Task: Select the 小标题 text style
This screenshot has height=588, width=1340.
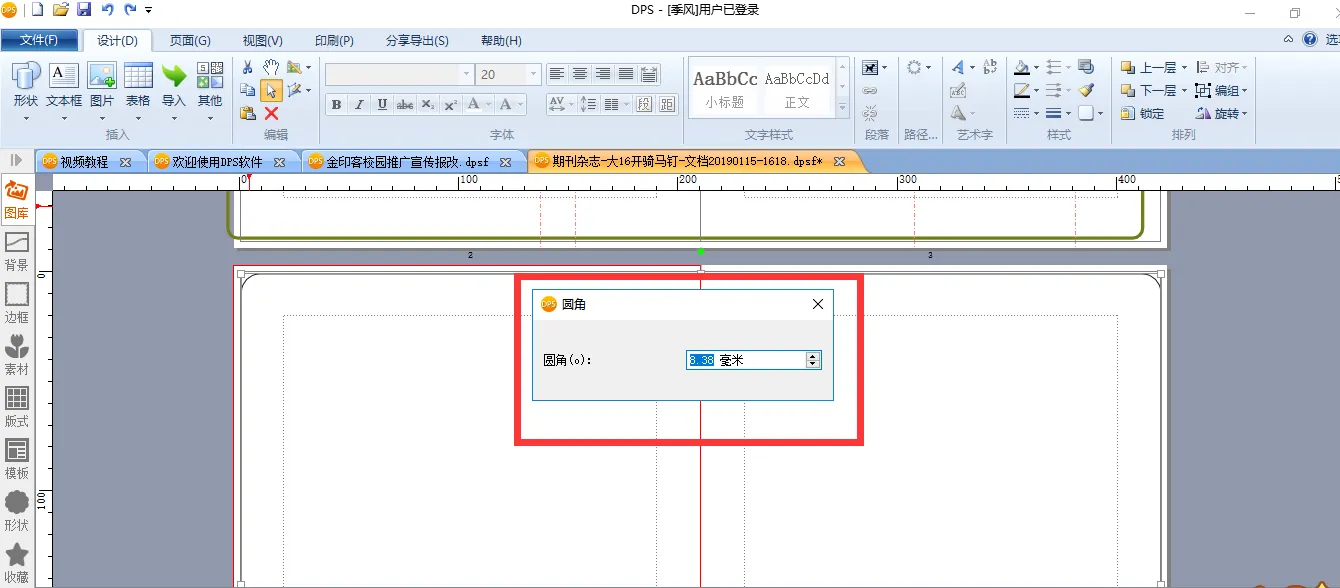Action: (x=725, y=89)
